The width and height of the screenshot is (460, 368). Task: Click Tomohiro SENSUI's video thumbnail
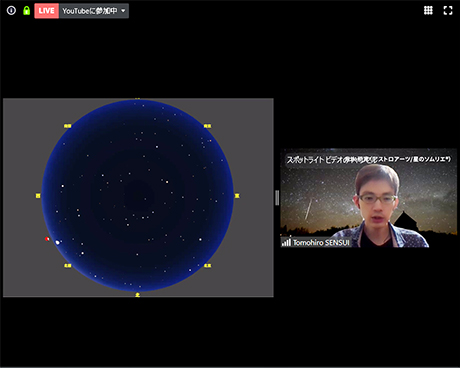[x=368, y=198]
